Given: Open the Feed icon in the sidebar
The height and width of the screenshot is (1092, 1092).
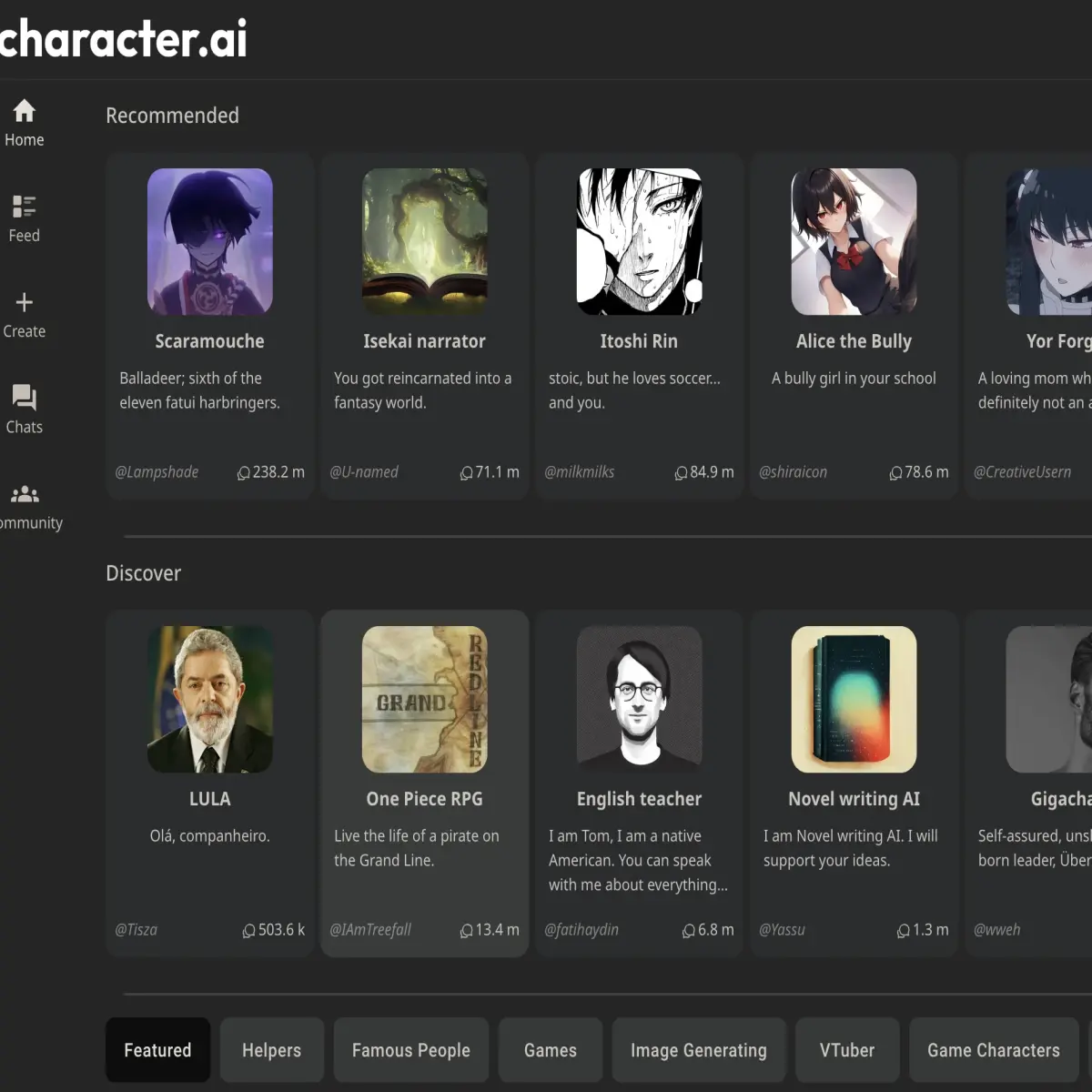Looking at the screenshot, I should [x=25, y=207].
